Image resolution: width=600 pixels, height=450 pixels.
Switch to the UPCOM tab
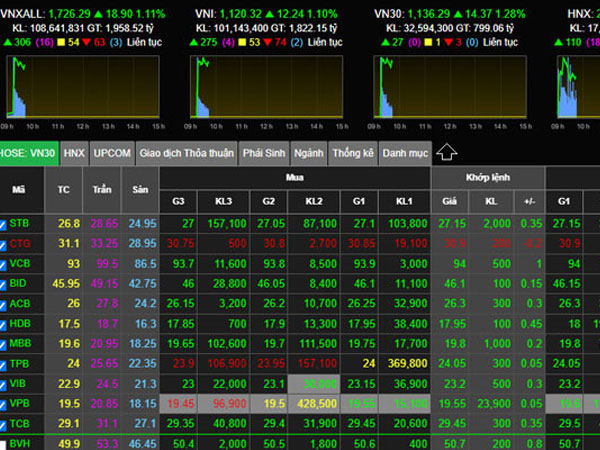(112, 153)
